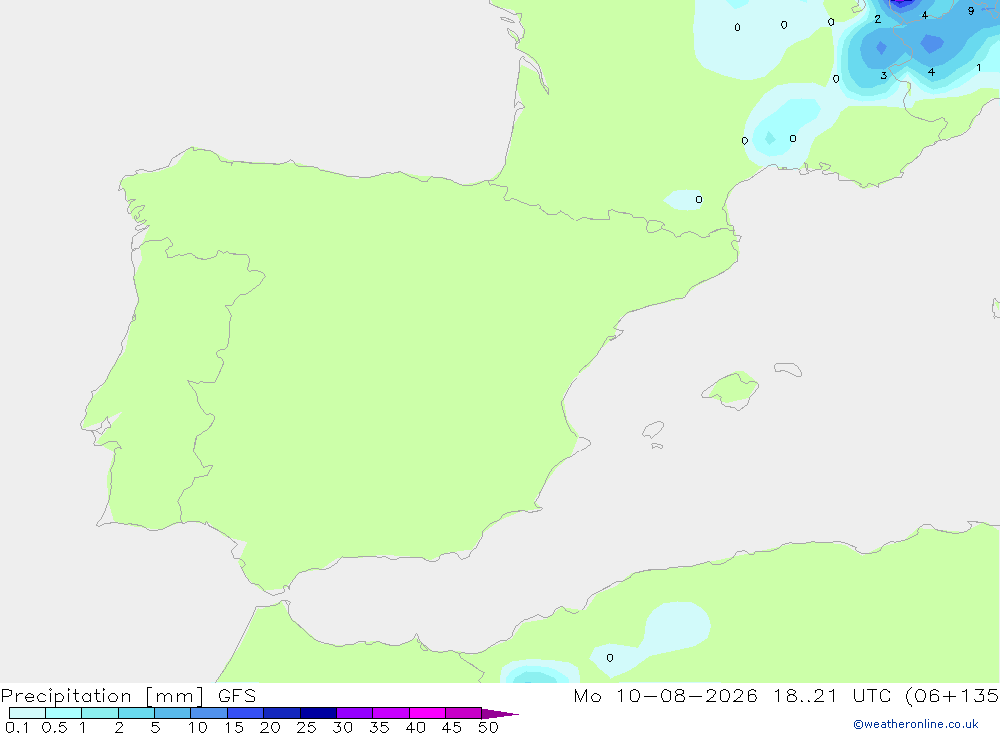Click the forecast date 'Mo 10-08-2026' label
1000x733 pixels.
(665, 695)
